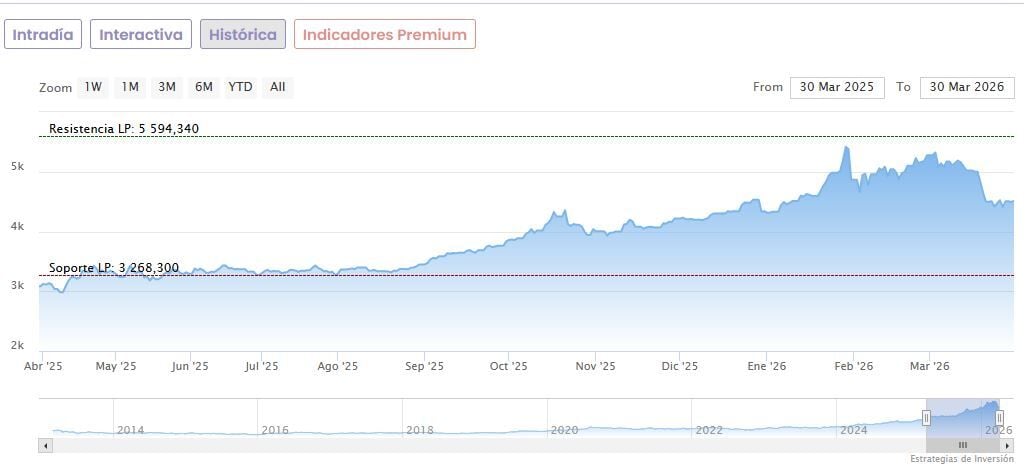Click the From date field

coord(837,87)
